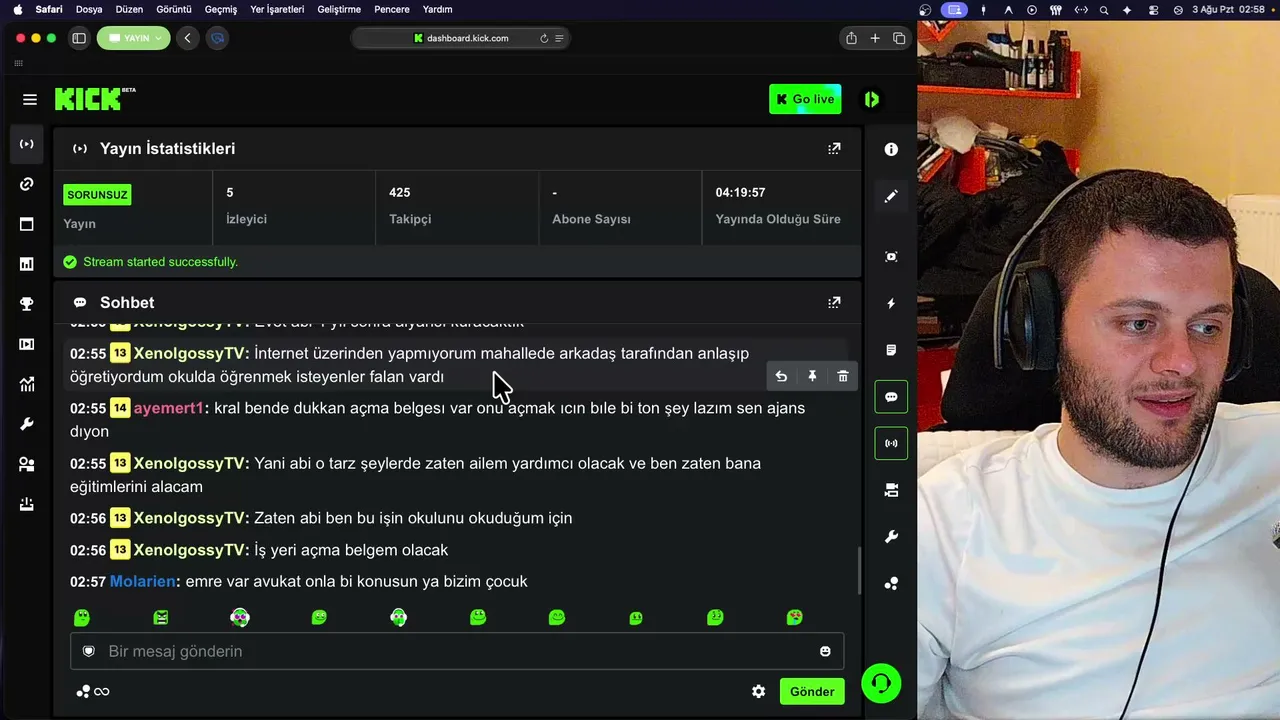Delete the hovered XenolgossyTV message

tap(843, 376)
